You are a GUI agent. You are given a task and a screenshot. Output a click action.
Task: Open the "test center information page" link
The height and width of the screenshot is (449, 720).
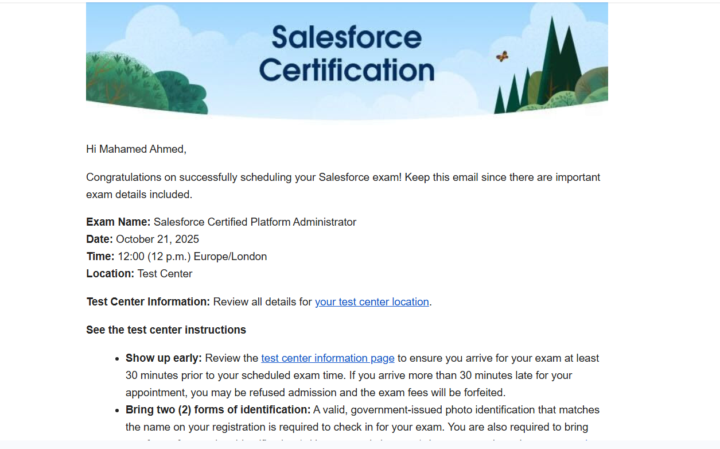tap(328, 357)
